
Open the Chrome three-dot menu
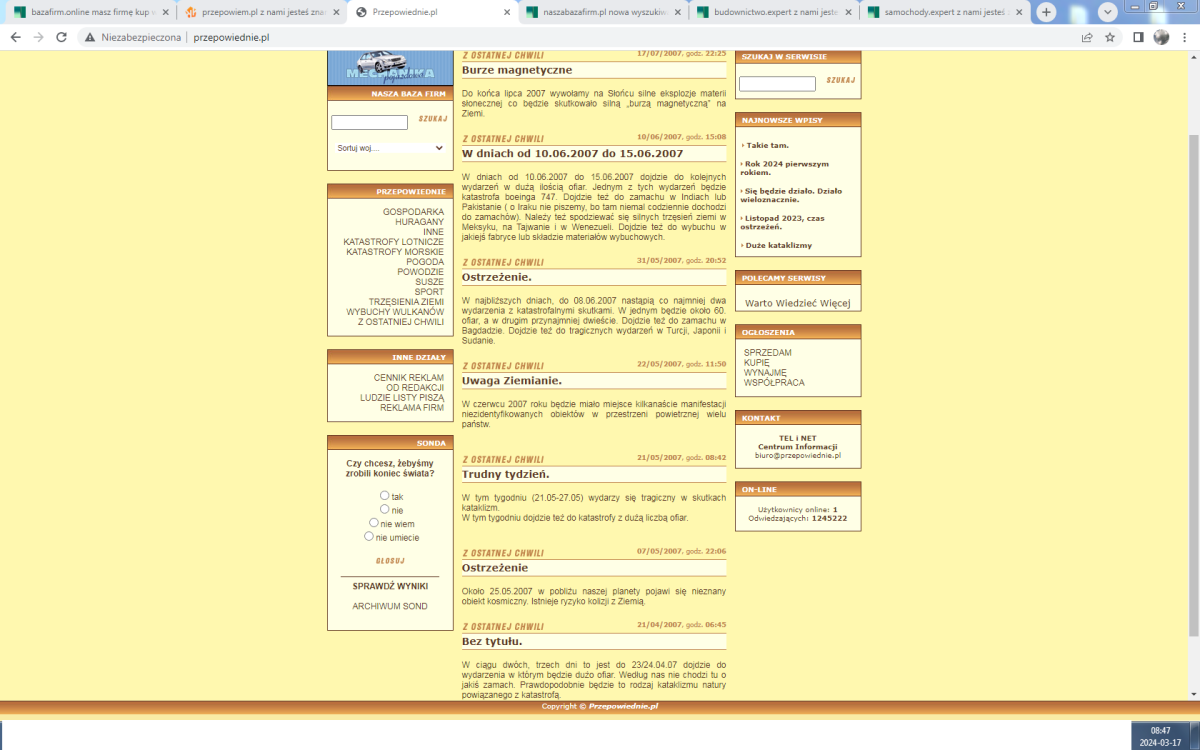(x=1185, y=37)
